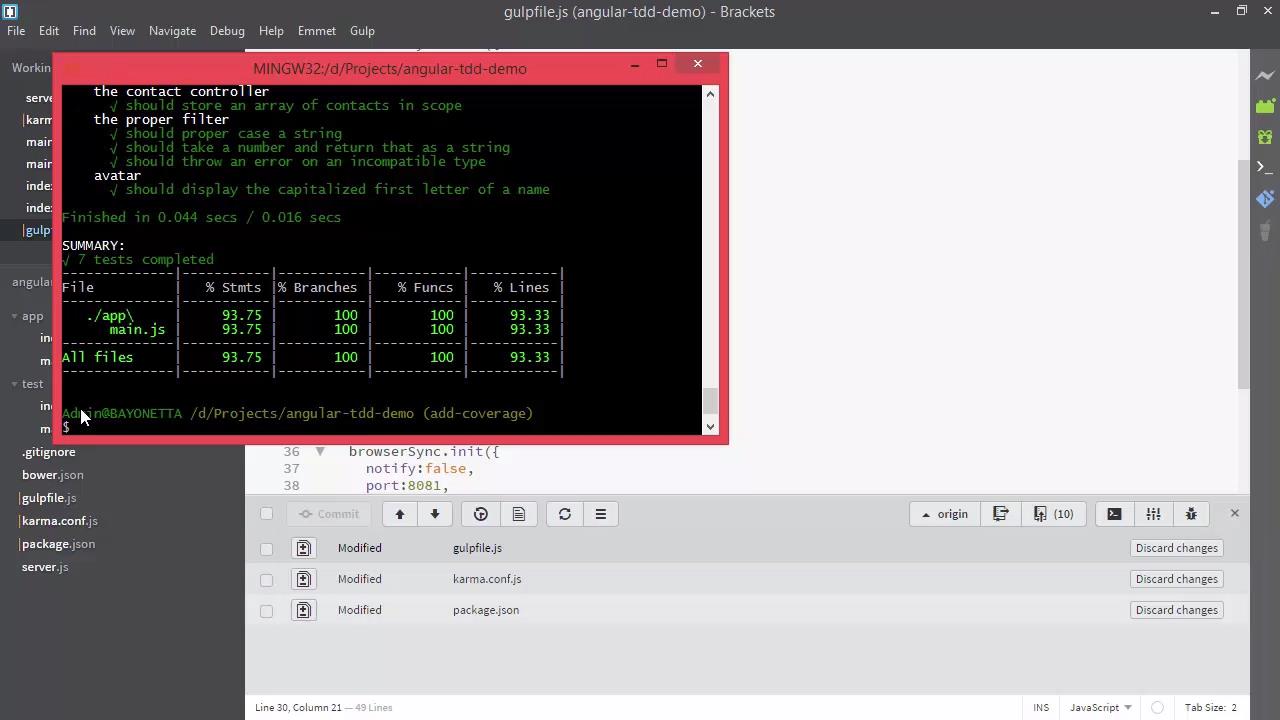Viewport: 1280px width, 720px height.
Task: Check the karma.conf.js staging checkbox
Action: pos(266,579)
